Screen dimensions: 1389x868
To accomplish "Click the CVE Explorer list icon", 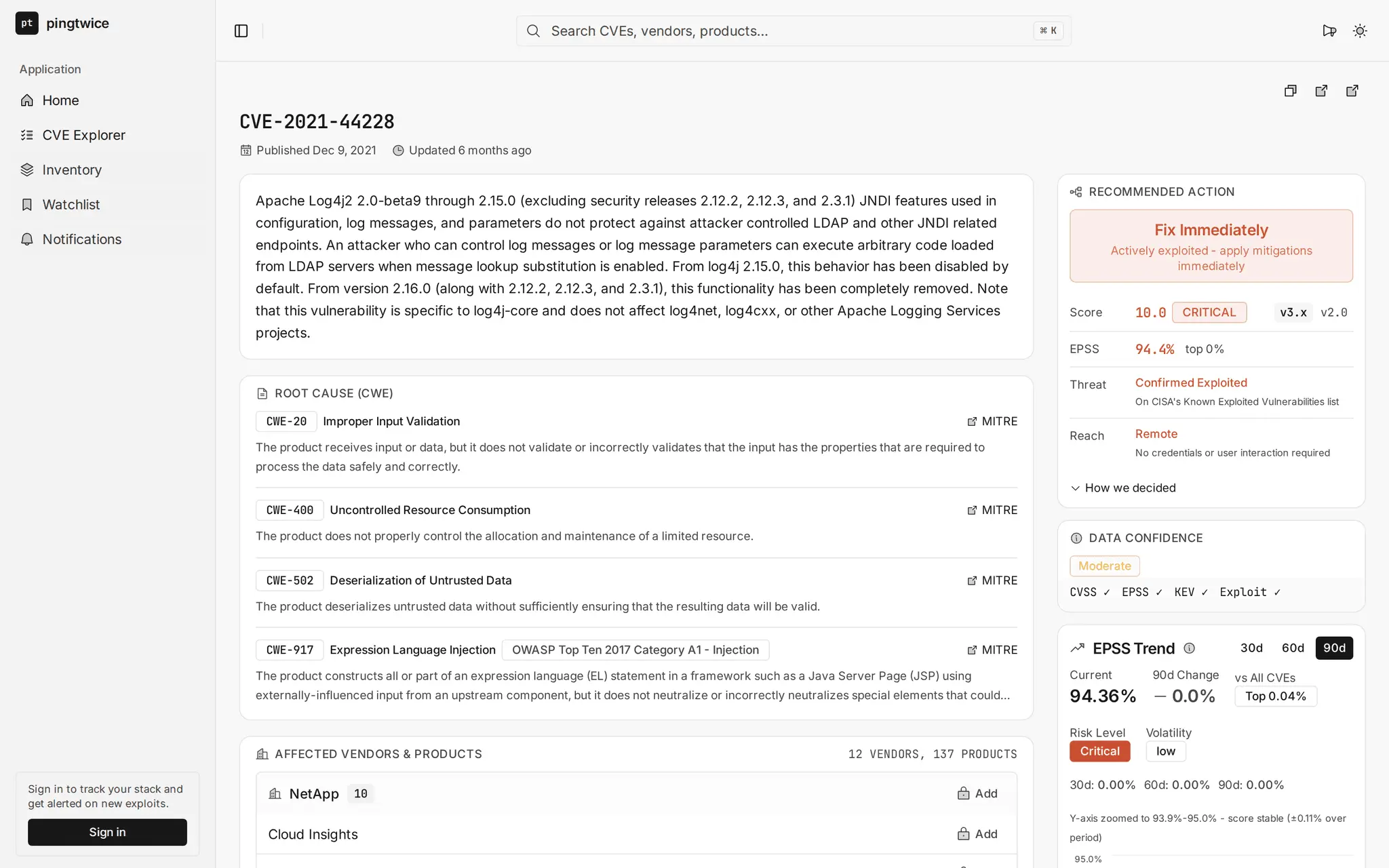I will [27, 135].
